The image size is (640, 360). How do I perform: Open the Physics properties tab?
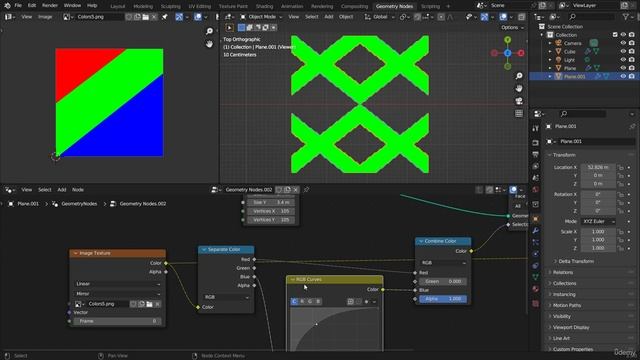[536, 254]
